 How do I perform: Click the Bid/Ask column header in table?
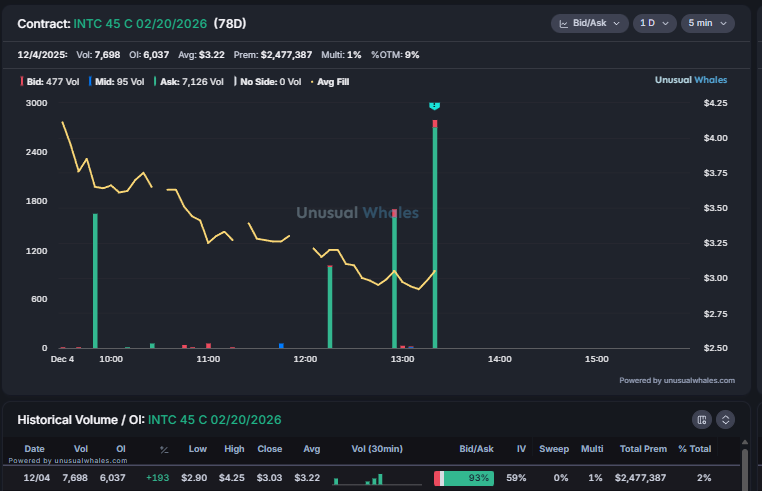coord(476,449)
